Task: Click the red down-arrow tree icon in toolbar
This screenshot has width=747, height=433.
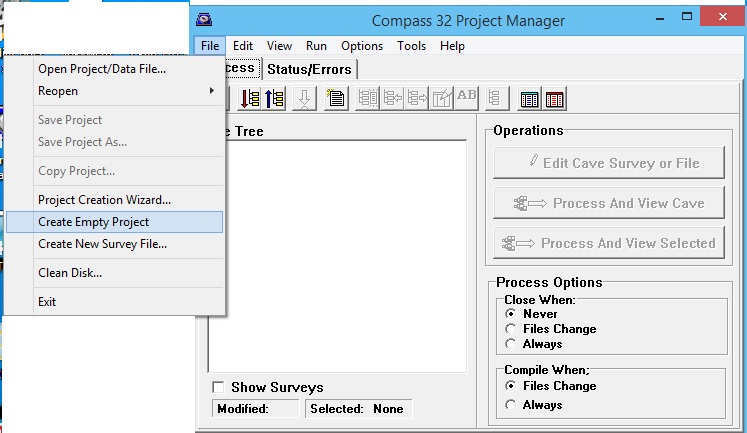Action: (x=250, y=98)
